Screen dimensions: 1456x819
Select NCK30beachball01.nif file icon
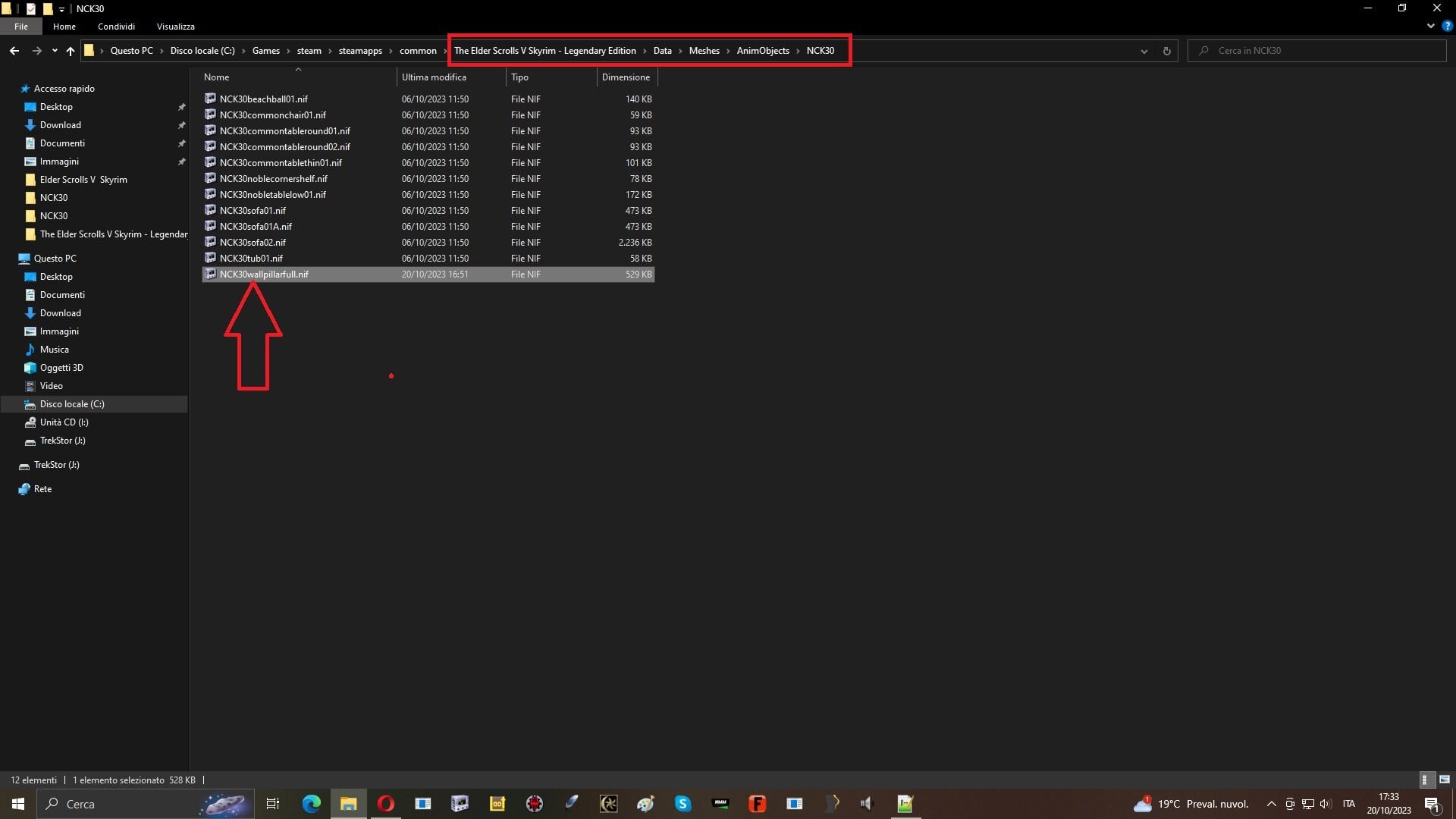click(x=210, y=99)
